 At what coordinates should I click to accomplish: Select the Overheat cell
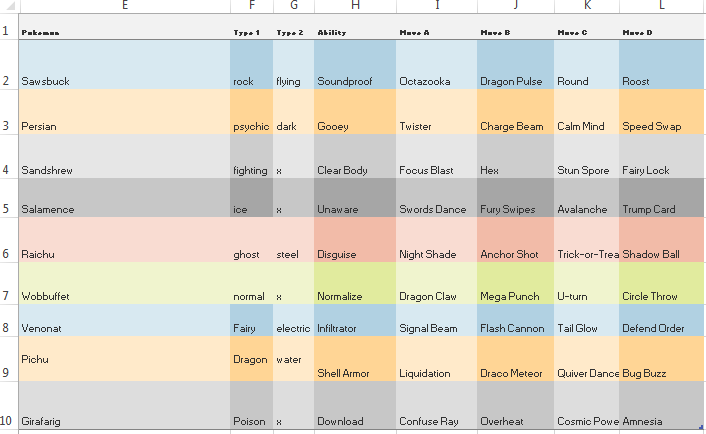click(x=516, y=405)
